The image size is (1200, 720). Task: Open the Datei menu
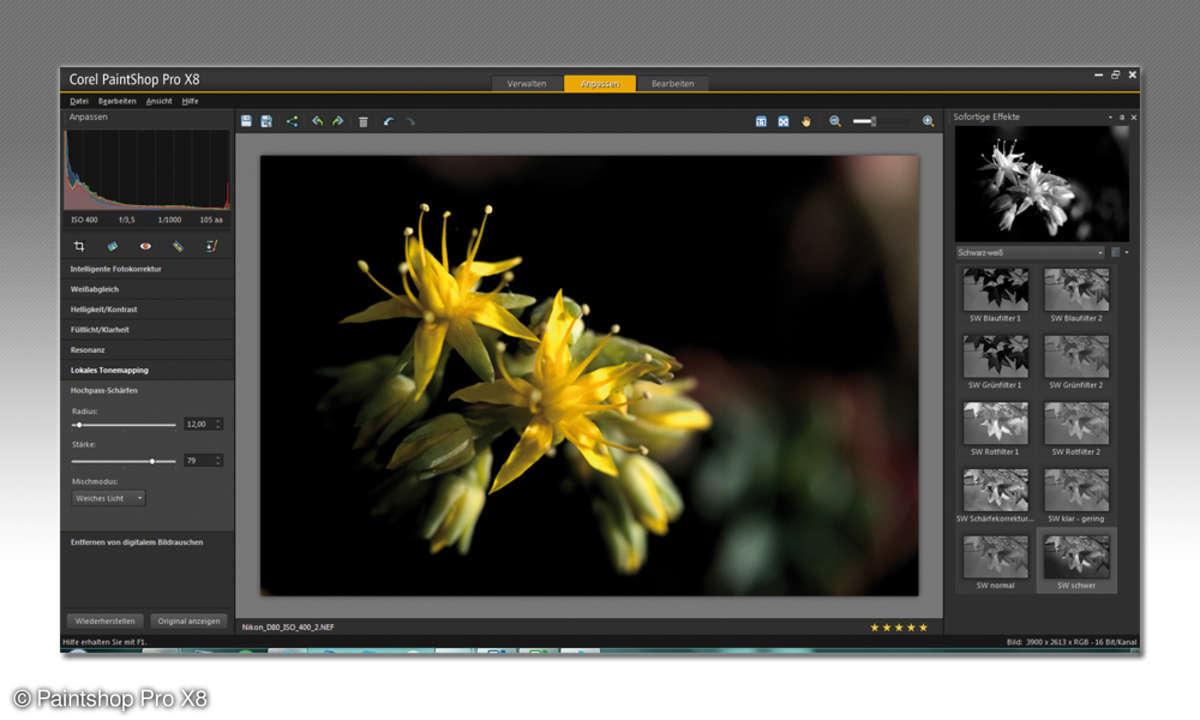79,101
